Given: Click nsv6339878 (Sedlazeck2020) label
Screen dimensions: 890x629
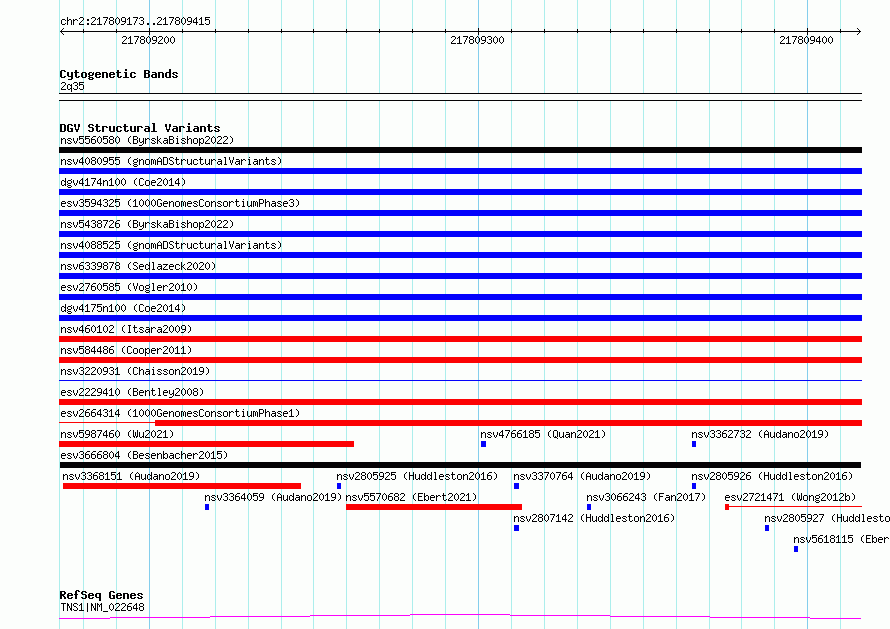Looking at the screenshot, I should (138, 266).
